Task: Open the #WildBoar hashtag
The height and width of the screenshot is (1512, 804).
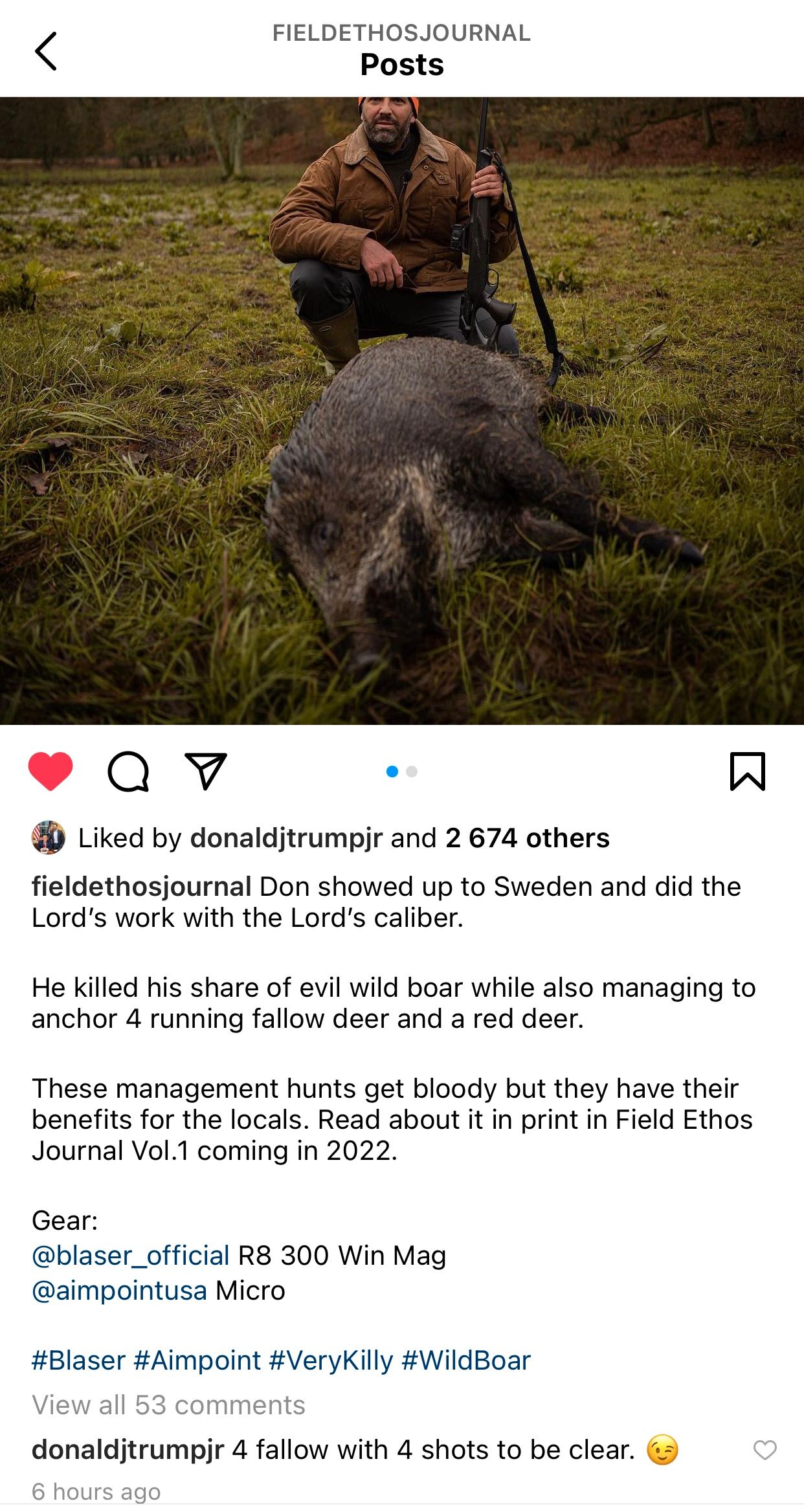Action: 466,1361
